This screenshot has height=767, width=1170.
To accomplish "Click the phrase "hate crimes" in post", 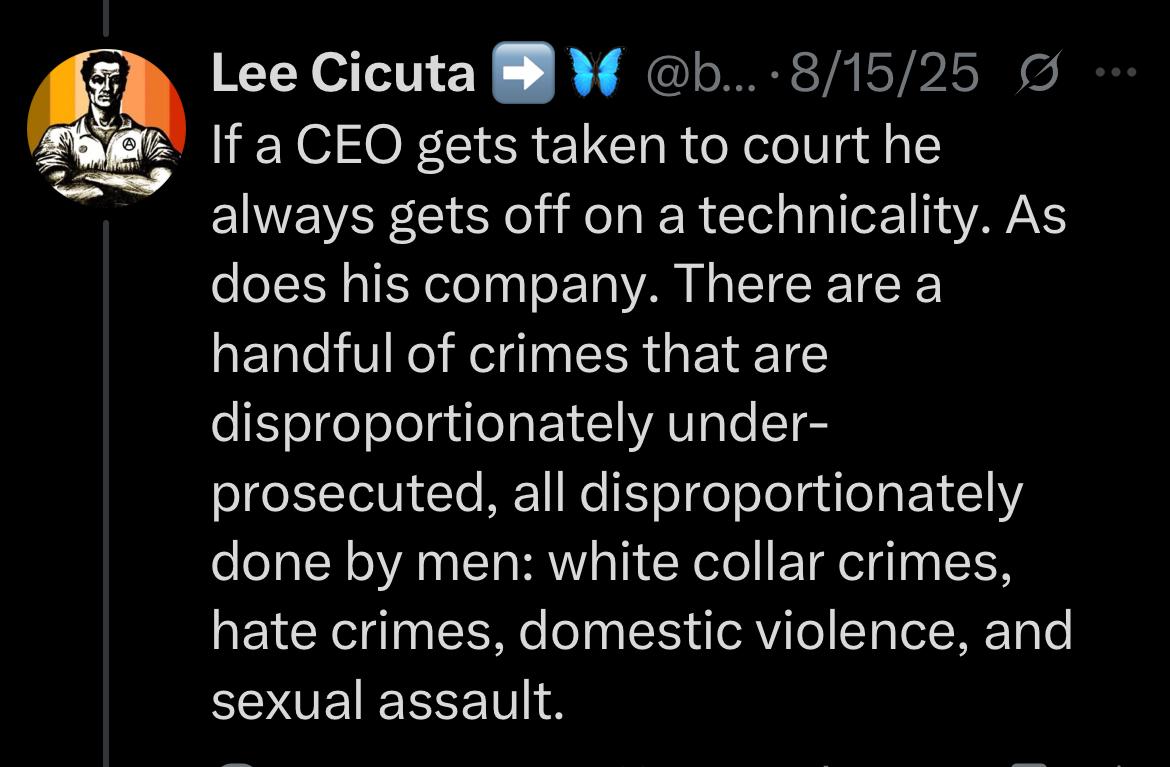I will point(356,633).
